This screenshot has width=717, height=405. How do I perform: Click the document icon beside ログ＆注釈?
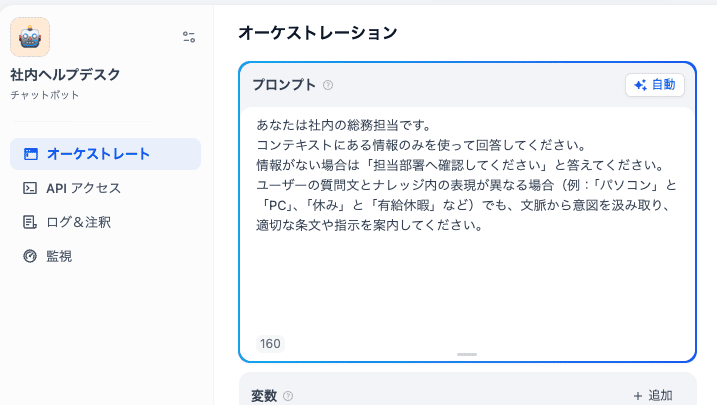31,222
